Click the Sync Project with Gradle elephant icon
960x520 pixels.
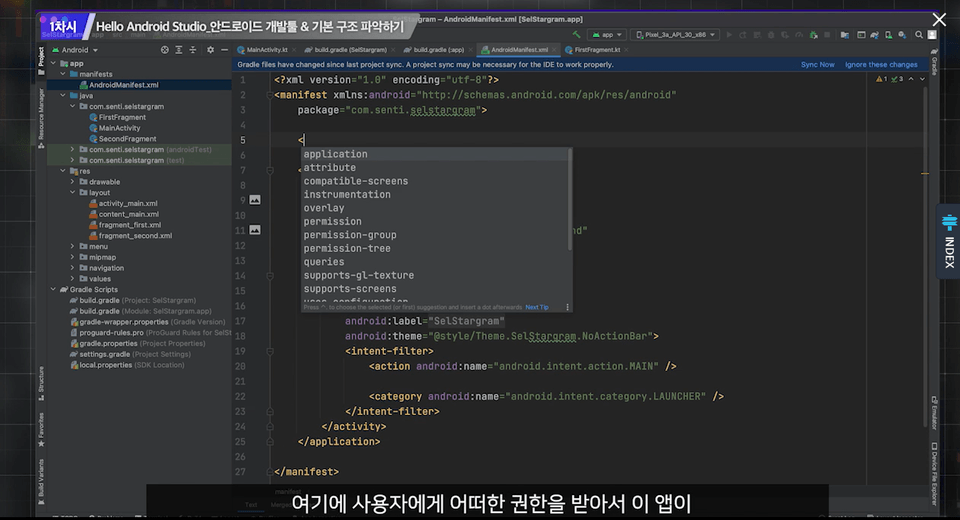click(x=874, y=35)
